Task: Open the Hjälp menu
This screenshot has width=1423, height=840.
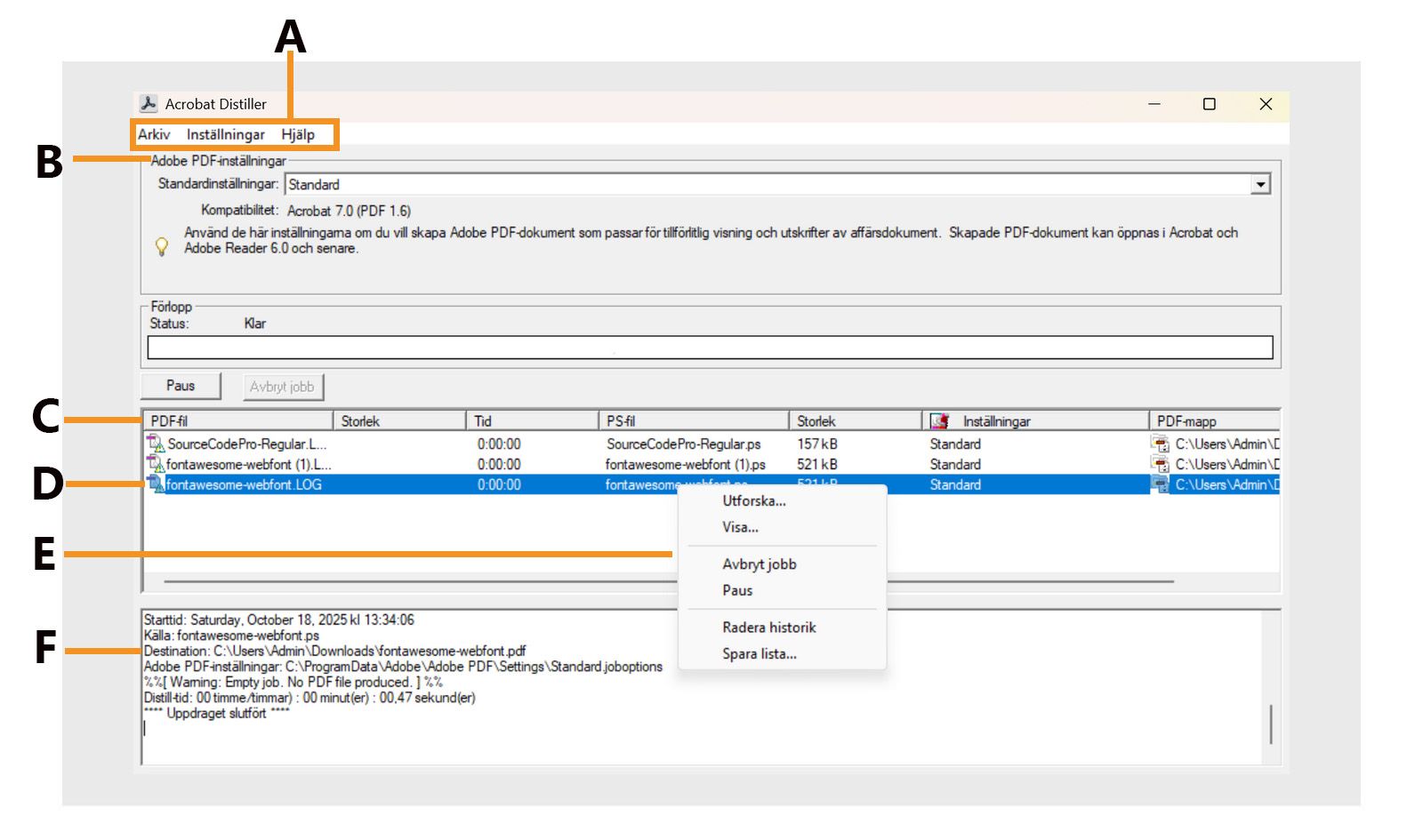Action: [297, 134]
